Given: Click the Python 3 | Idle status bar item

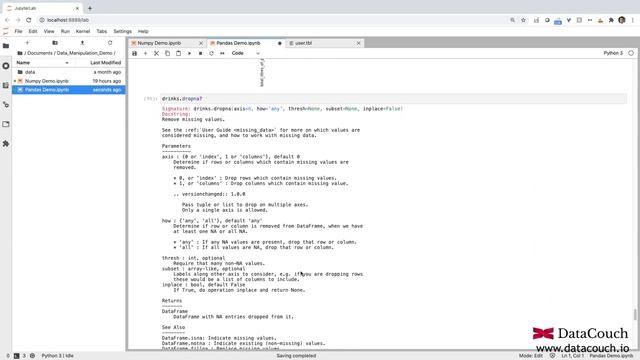Looking at the screenshot, I should pos(58,356).
